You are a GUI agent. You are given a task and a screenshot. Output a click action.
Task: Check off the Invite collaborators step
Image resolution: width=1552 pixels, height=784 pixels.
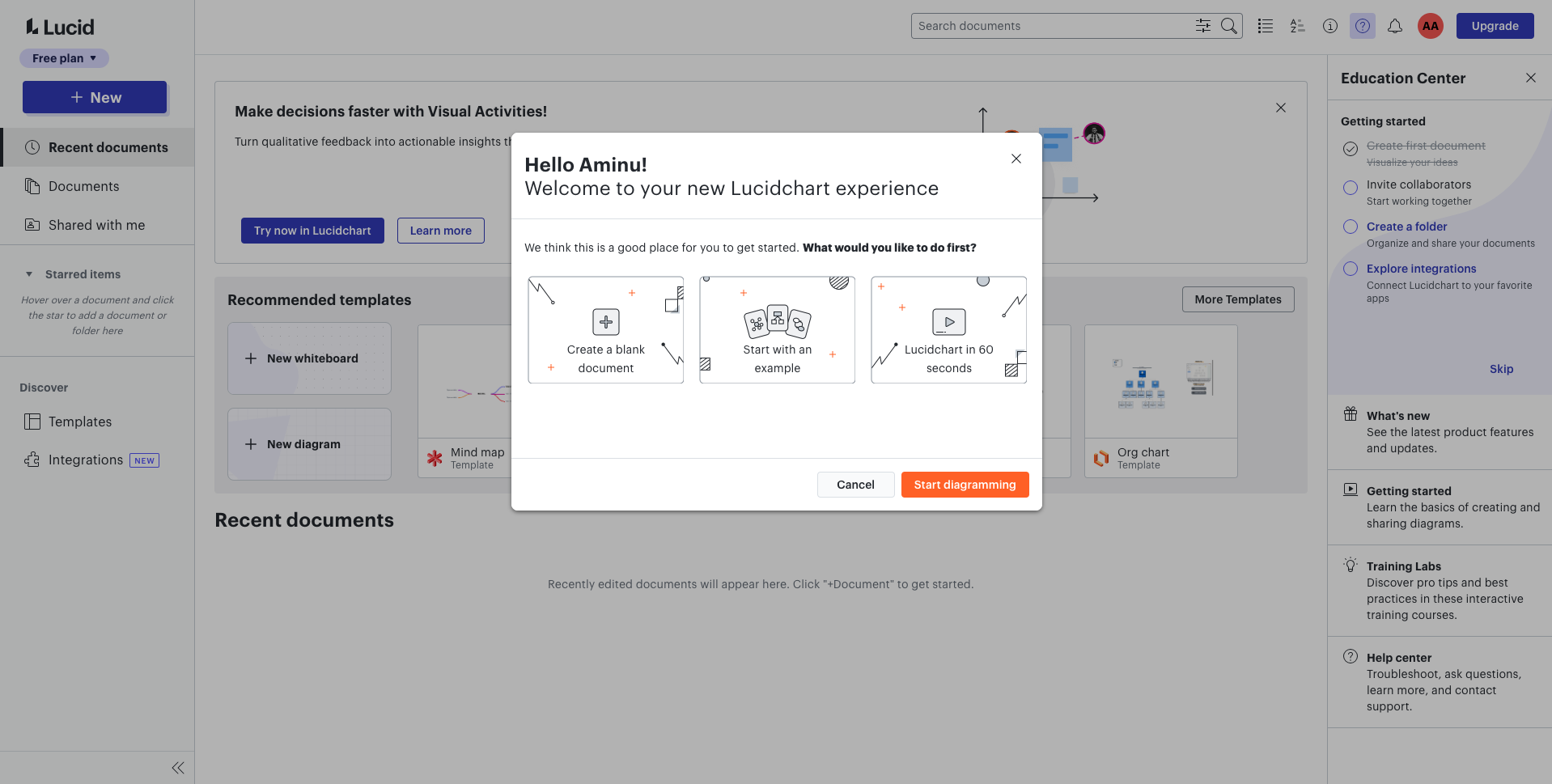coord(1350,188)
